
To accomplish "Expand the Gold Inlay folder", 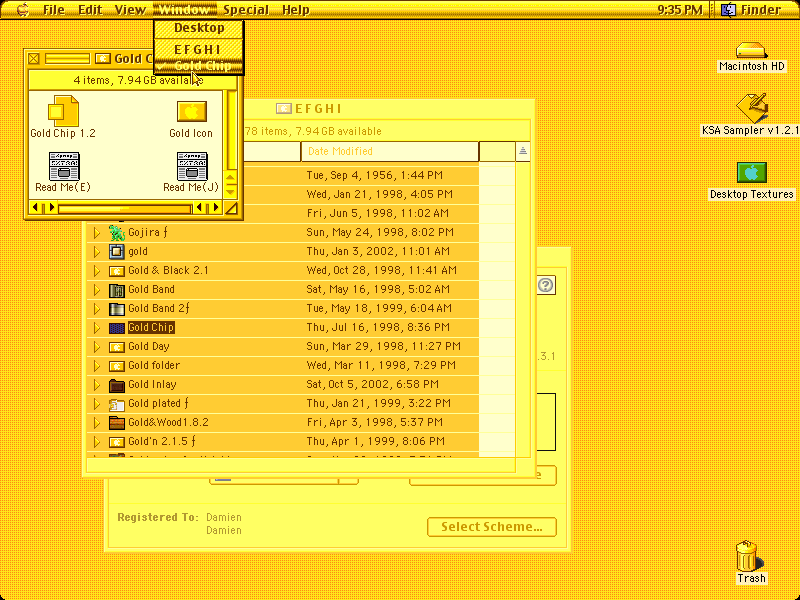I will coord(96,385).
